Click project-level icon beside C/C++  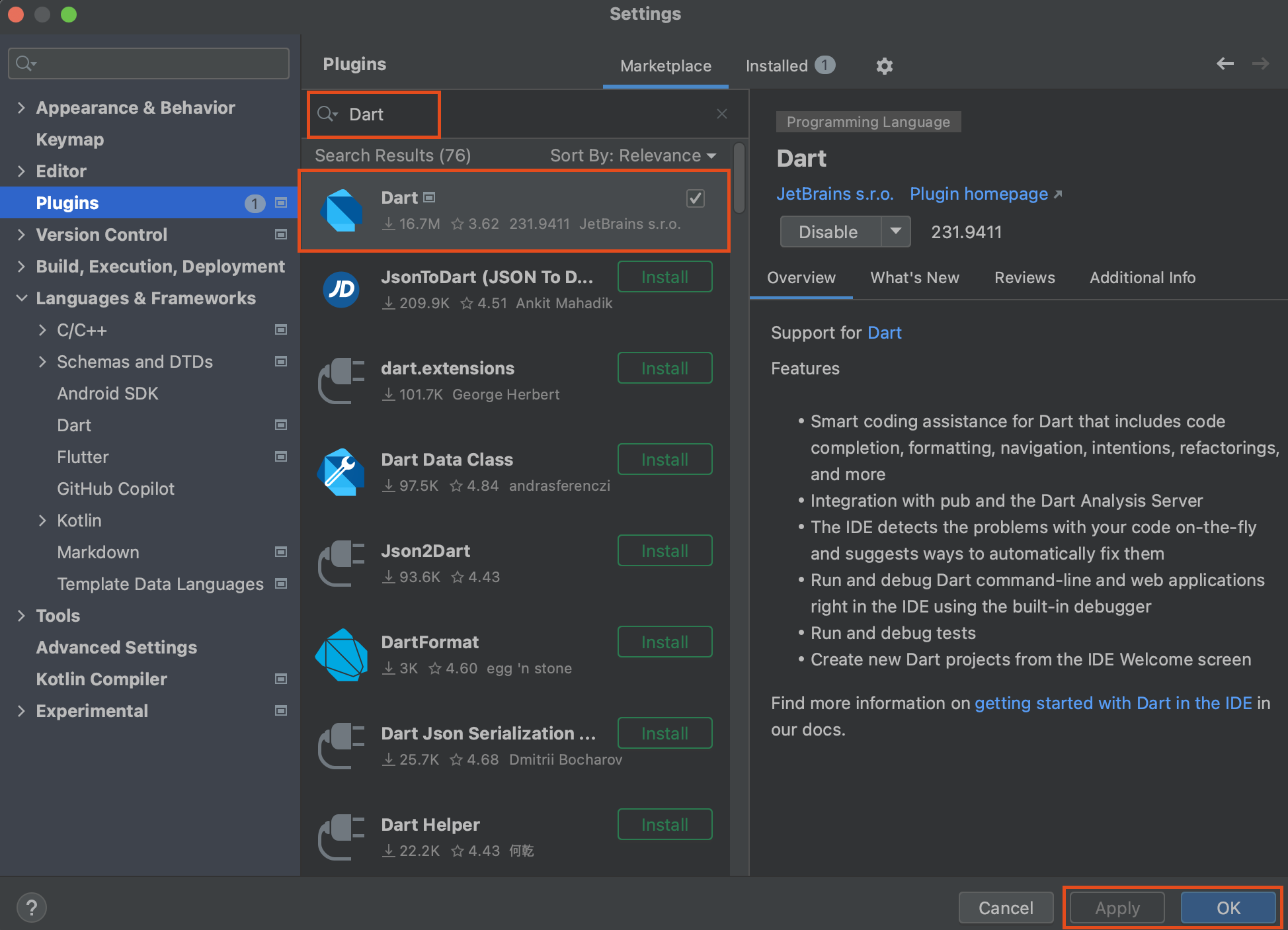coord(281,329)
